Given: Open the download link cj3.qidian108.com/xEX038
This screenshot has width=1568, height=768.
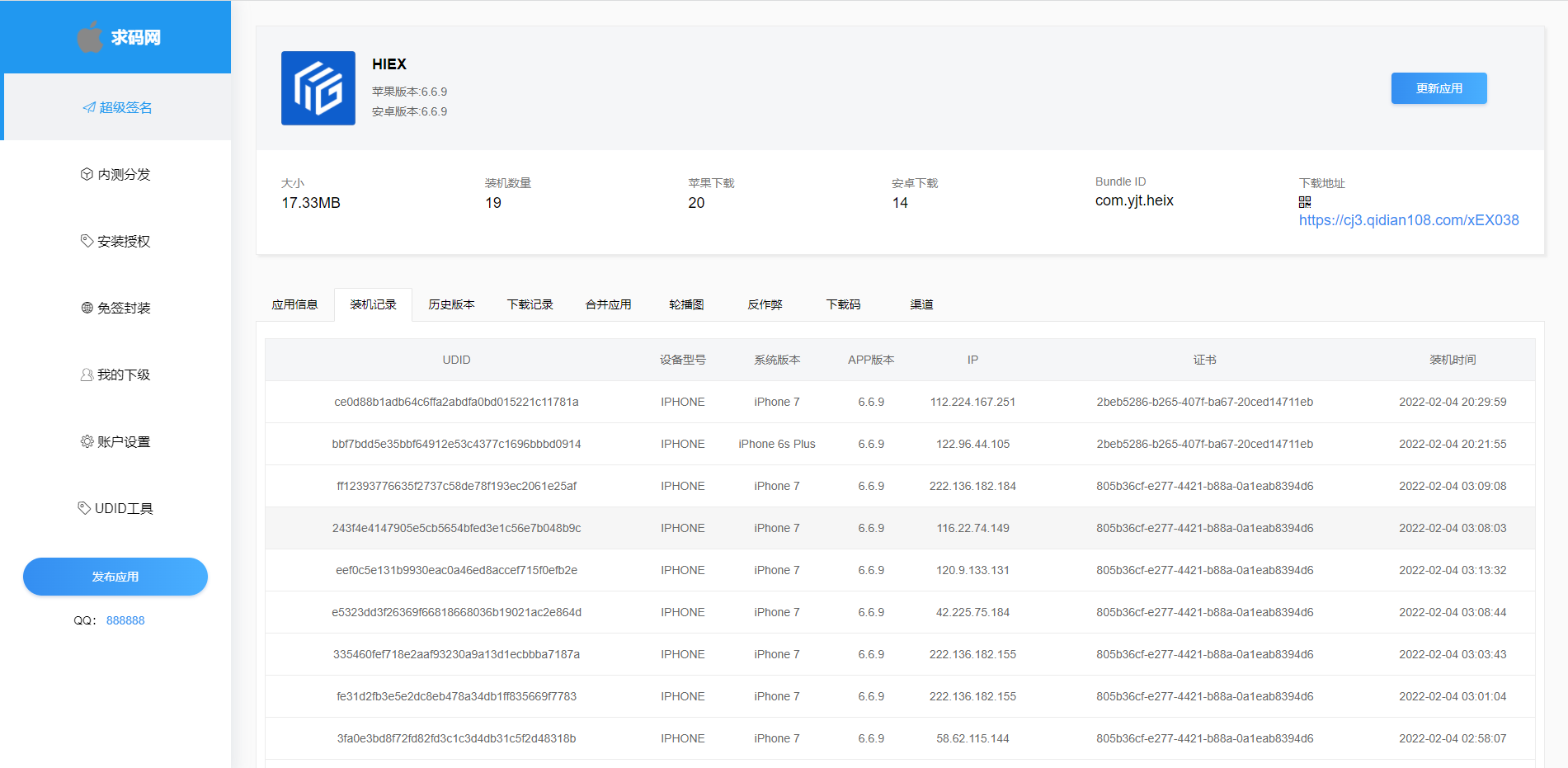Looking at the screenshot, I should 1409,220.
